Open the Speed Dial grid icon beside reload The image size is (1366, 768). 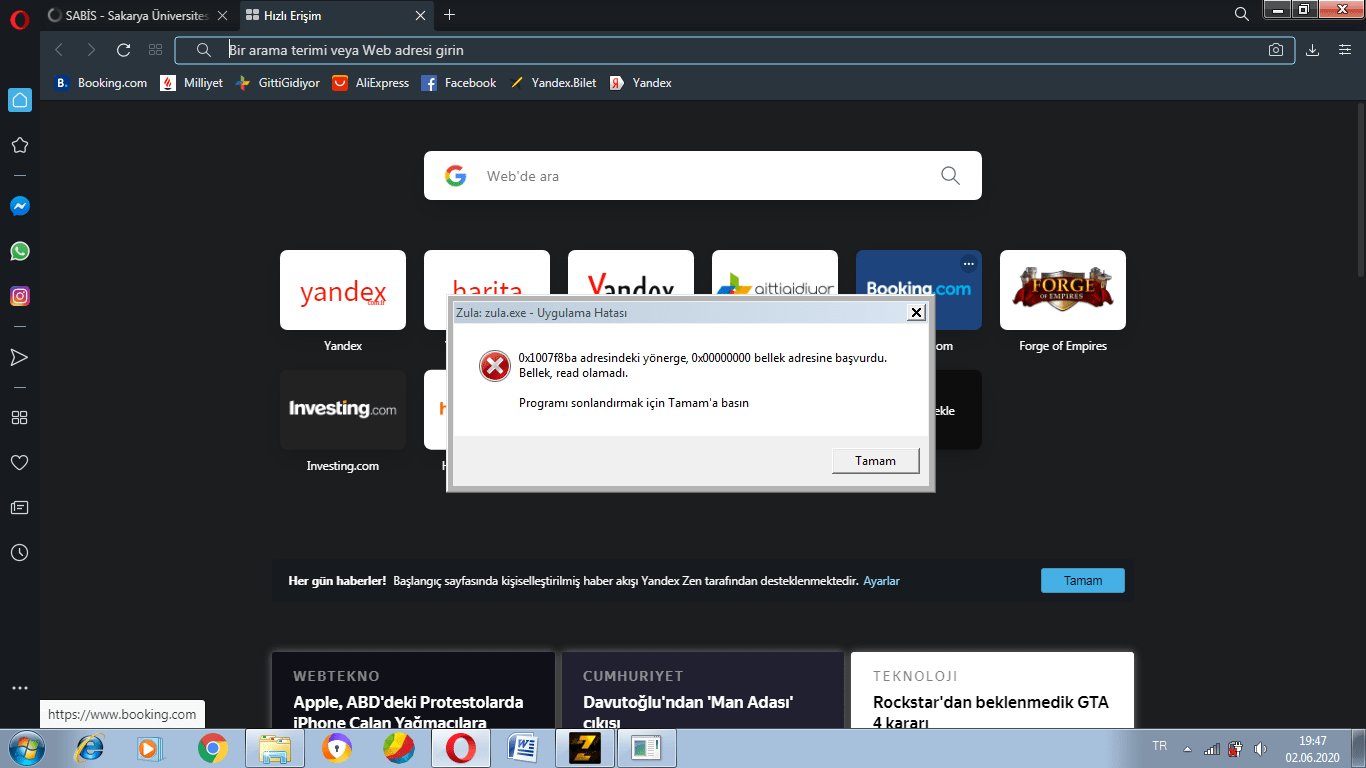[155, 50]
